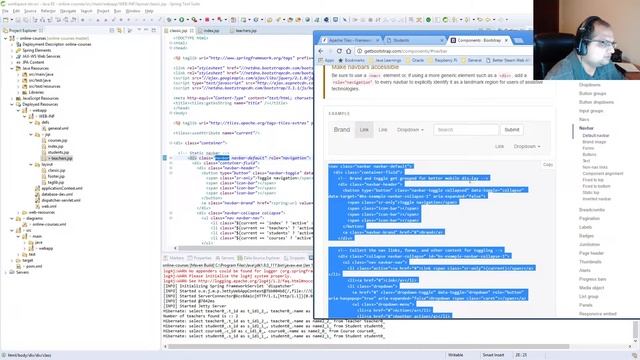640x360 pixels.
Task: Click site info icon before getbootstrap.com URL
Action: 360,51
